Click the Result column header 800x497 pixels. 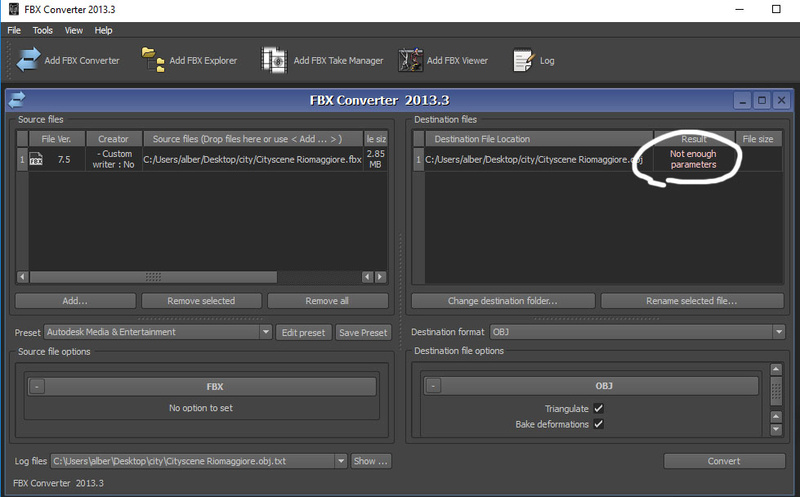point(694,139)
